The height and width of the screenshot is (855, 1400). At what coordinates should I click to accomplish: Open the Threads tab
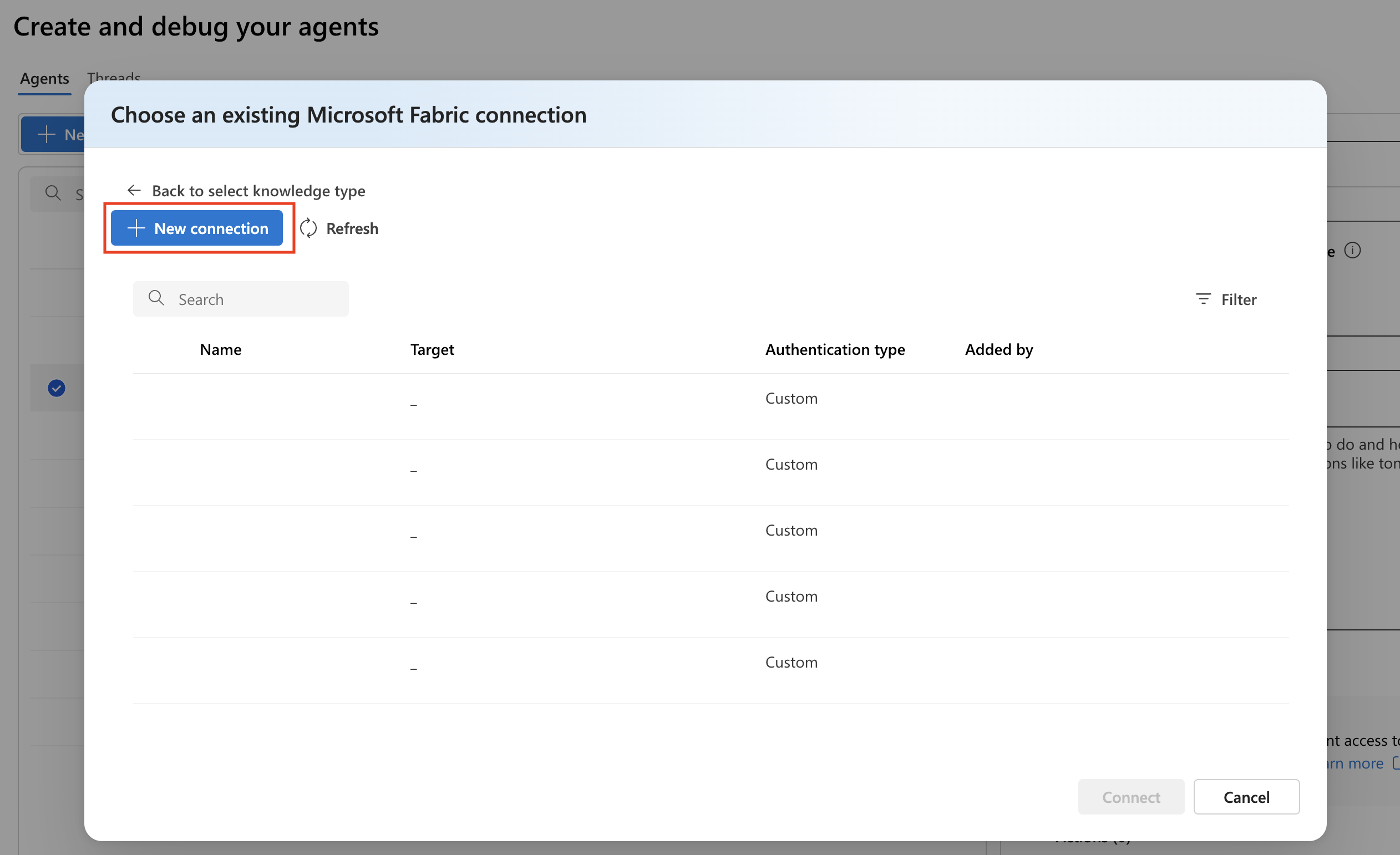point(114,75)
